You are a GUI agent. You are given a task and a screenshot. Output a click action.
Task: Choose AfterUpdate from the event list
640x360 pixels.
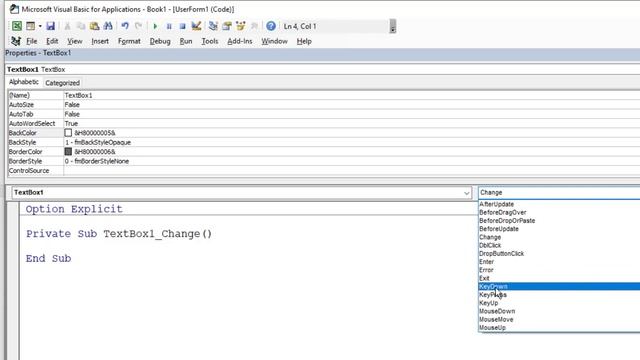(559, 204)
